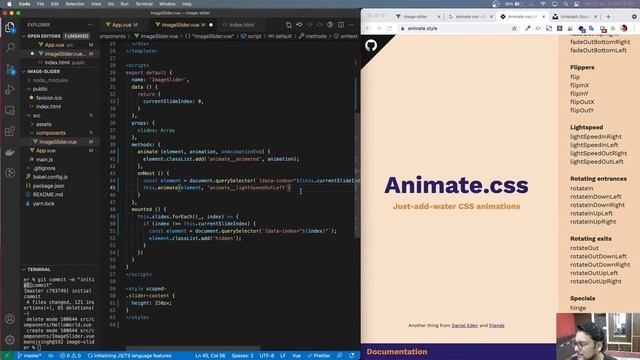The image size is (640, 360).
Task: Open the File menu
Action: [40, 4]
